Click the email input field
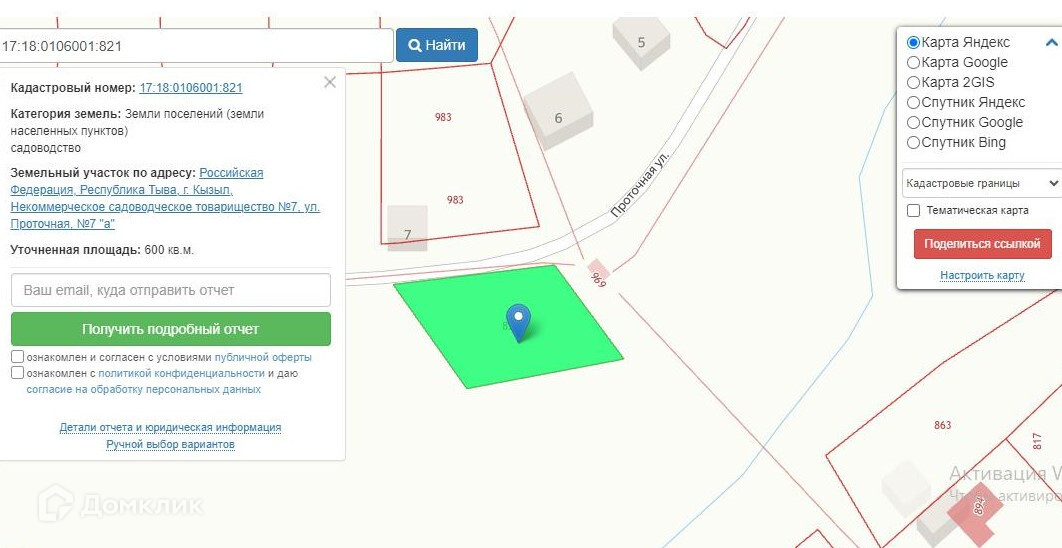 point(171,290)
